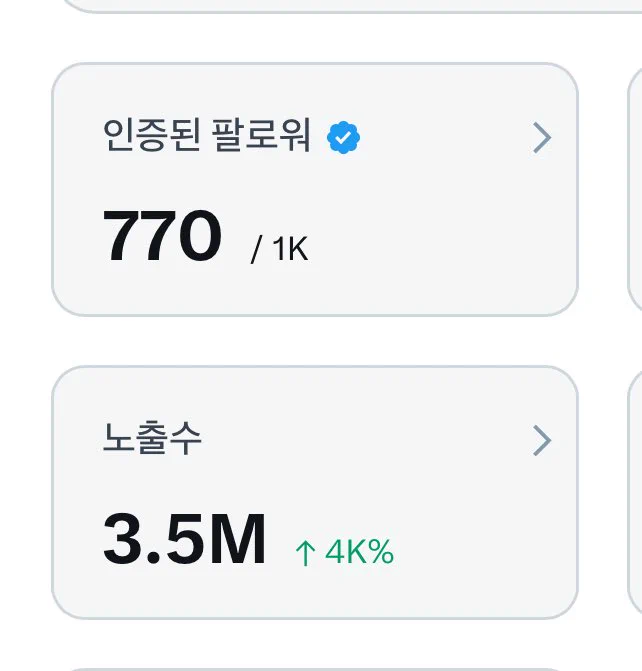Click the 770 follower count
The width and height of the screenshot is (642, 671).
click(162, 235)
